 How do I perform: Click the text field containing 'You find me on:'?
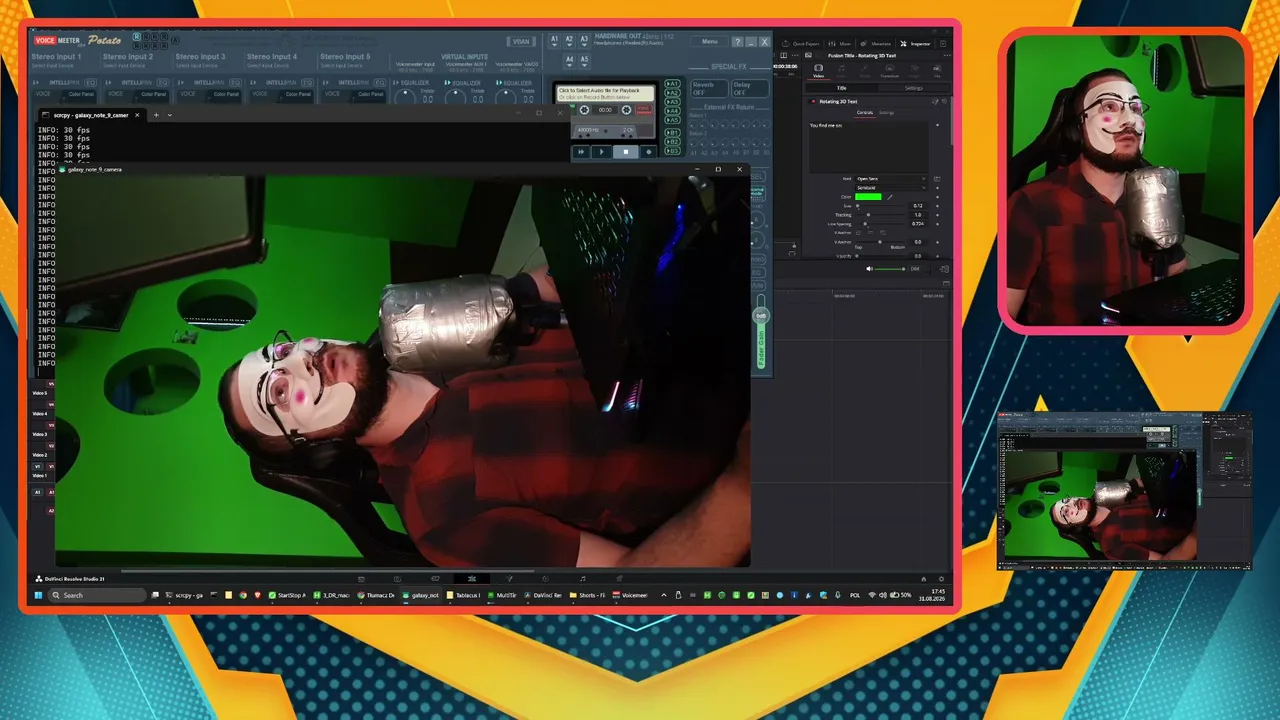coord(870,147)
